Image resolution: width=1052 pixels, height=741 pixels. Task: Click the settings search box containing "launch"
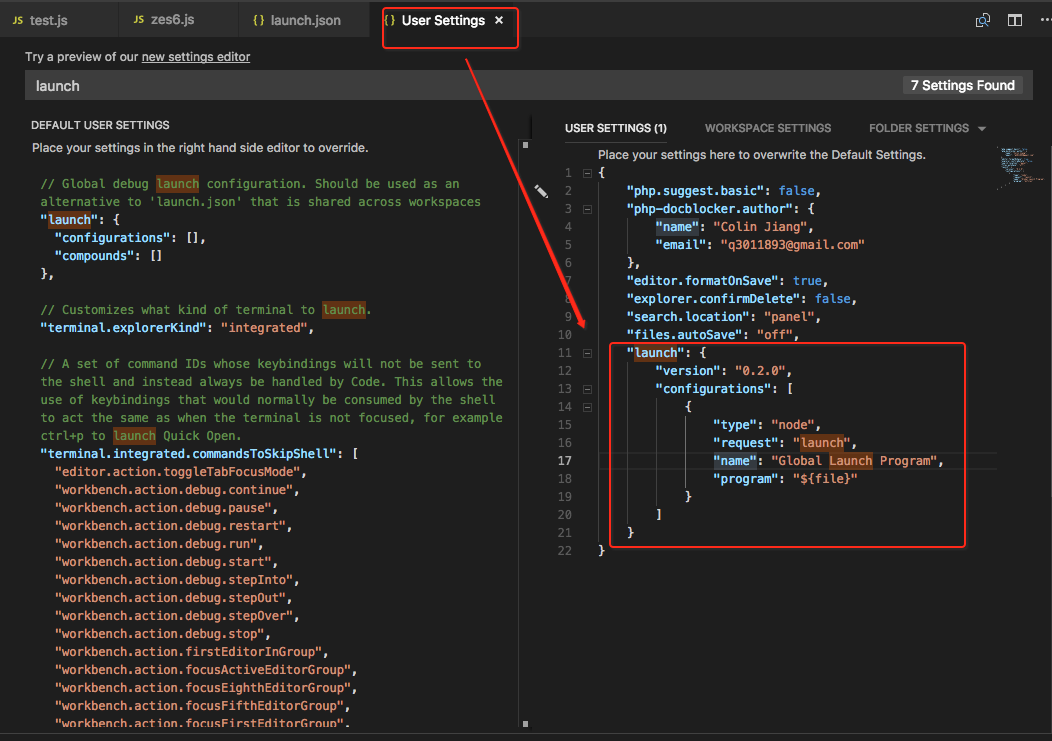click(450, 86)
